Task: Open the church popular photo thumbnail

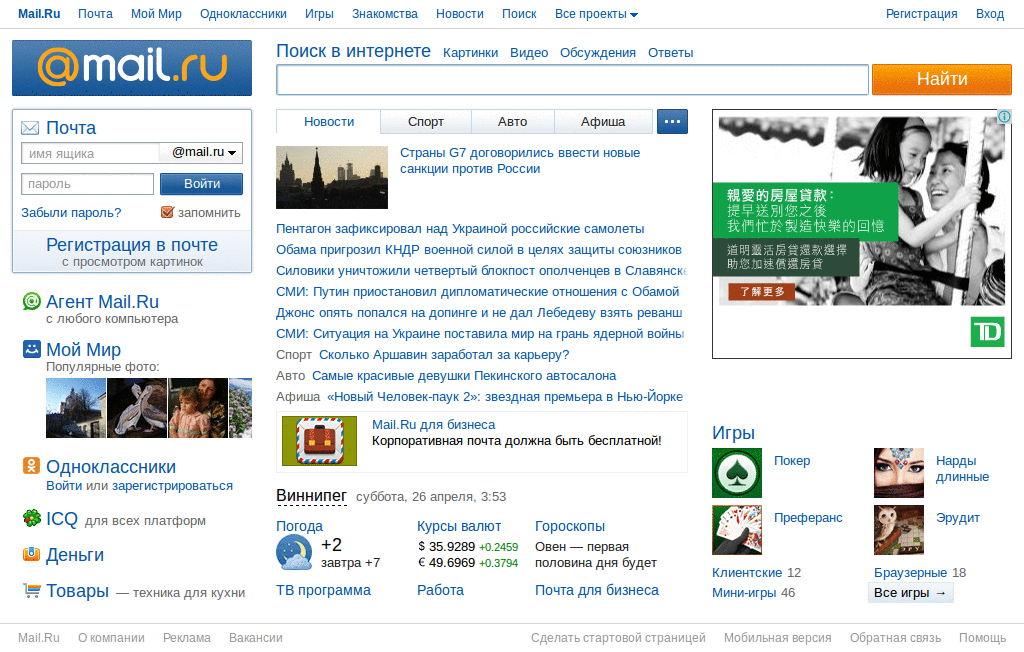Action: (76, 408)
